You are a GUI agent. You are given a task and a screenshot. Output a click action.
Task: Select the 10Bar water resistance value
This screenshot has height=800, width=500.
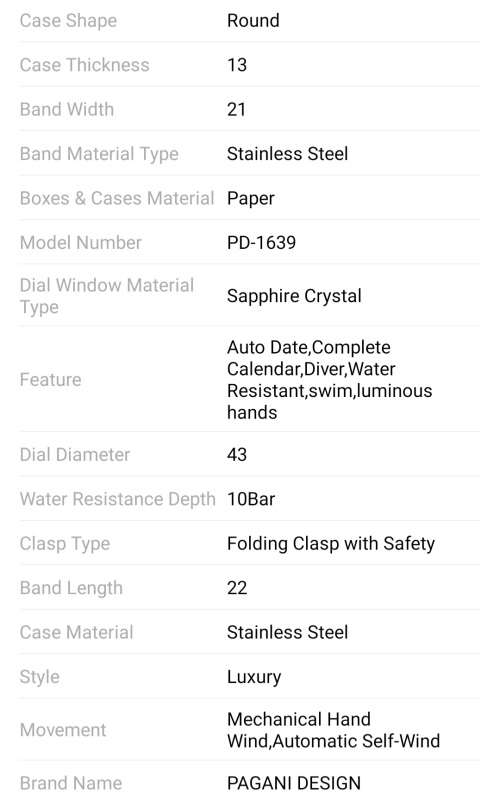251,499
